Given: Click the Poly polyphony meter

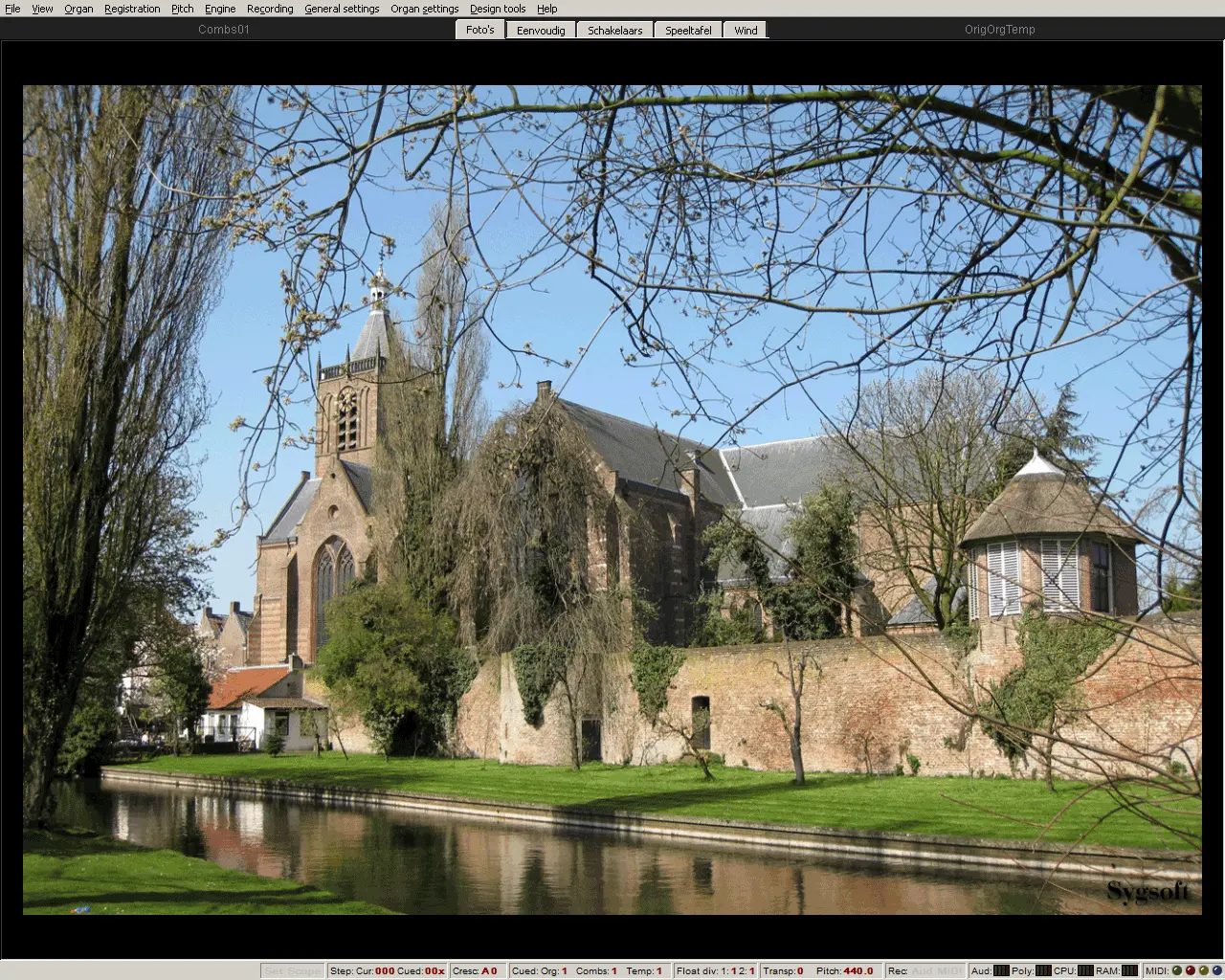Looking at the screenshot, I should coord(1043,970).
